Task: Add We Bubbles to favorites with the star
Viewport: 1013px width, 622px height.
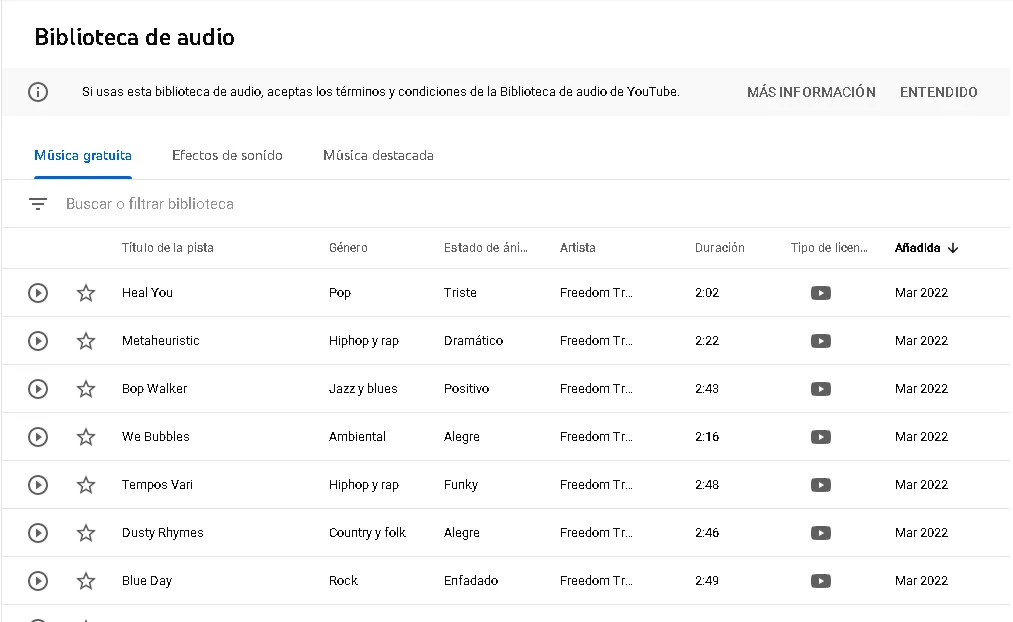Action: (x=85, y=436)
